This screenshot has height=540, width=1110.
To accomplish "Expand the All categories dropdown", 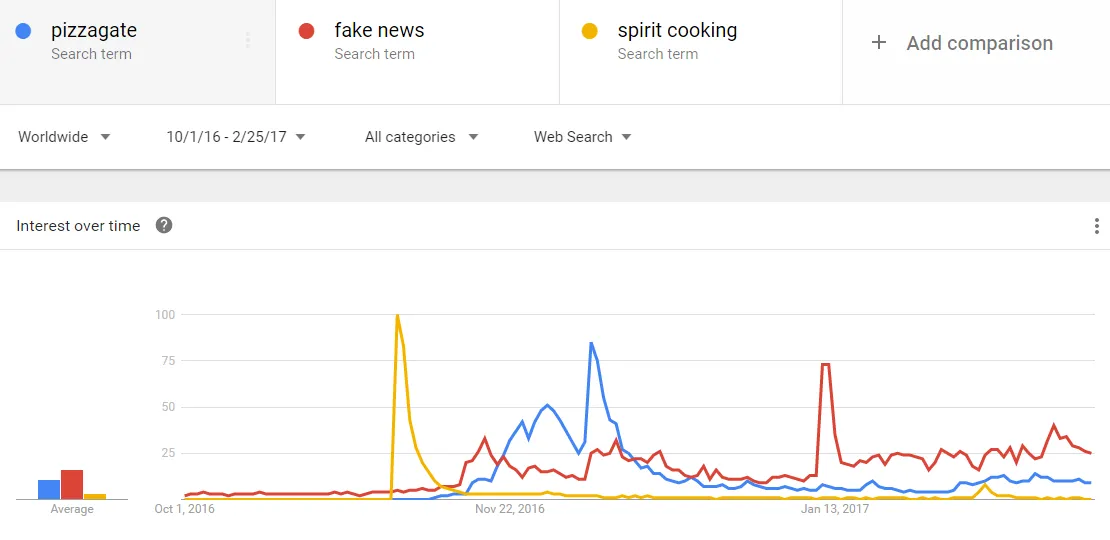I will pyautogui.click(x=421, y=137).
